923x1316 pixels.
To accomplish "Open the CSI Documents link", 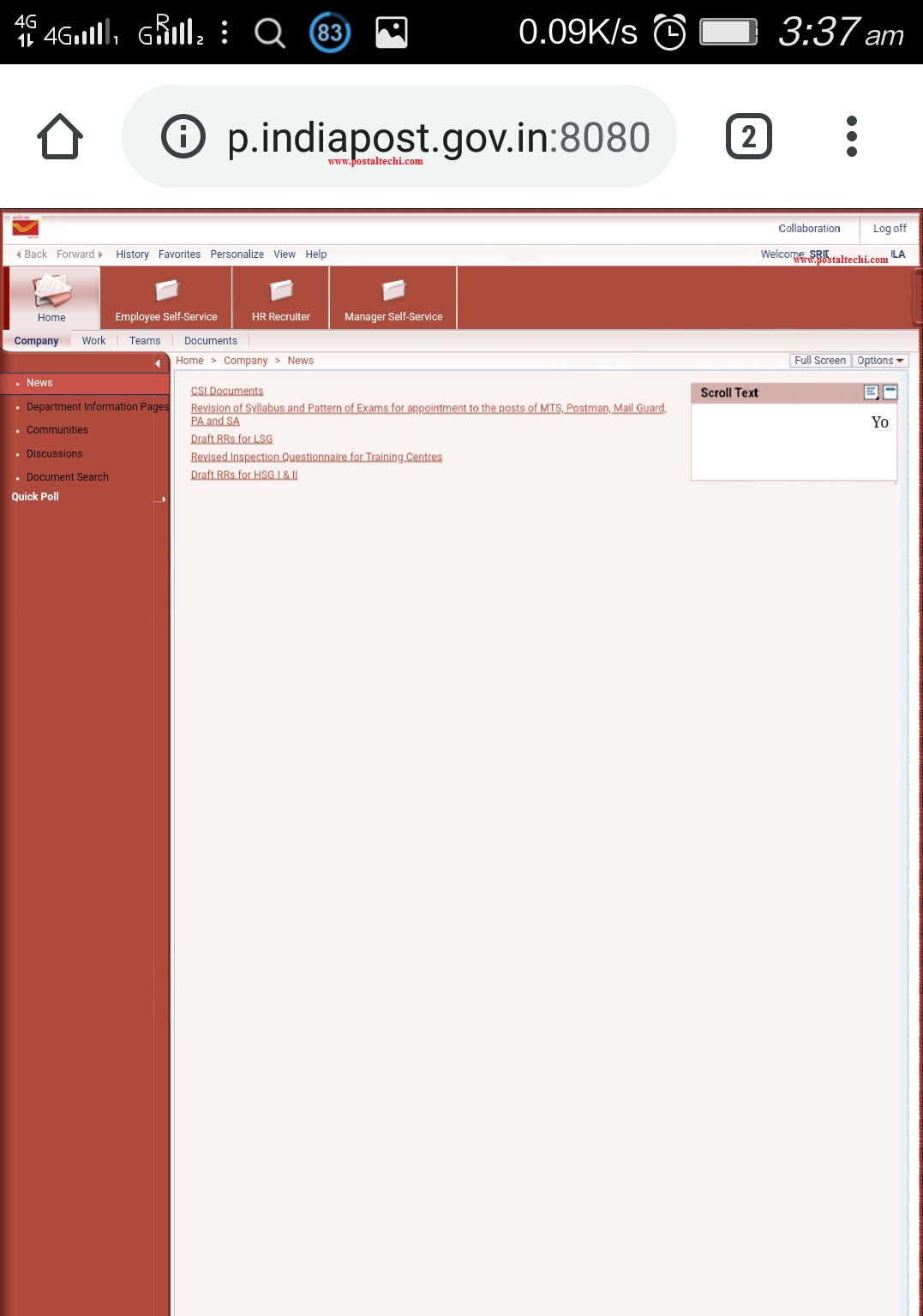I will 227,392.
